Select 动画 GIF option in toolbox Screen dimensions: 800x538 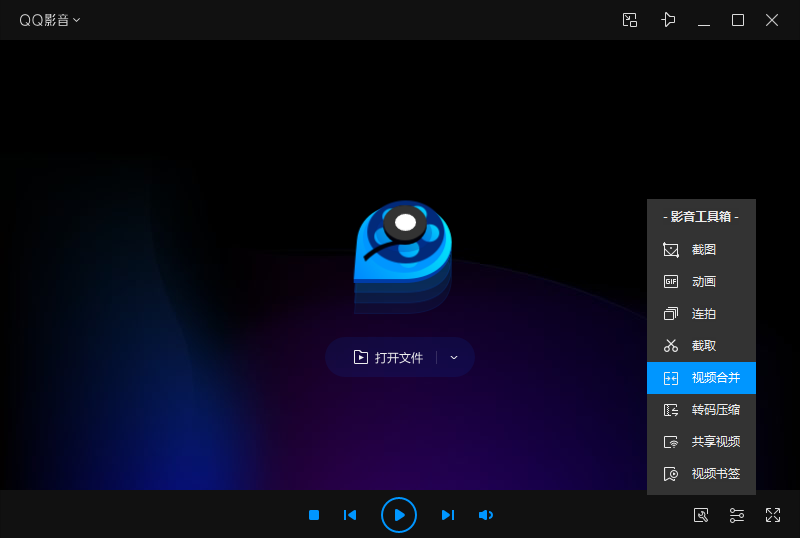pos(701,281)
